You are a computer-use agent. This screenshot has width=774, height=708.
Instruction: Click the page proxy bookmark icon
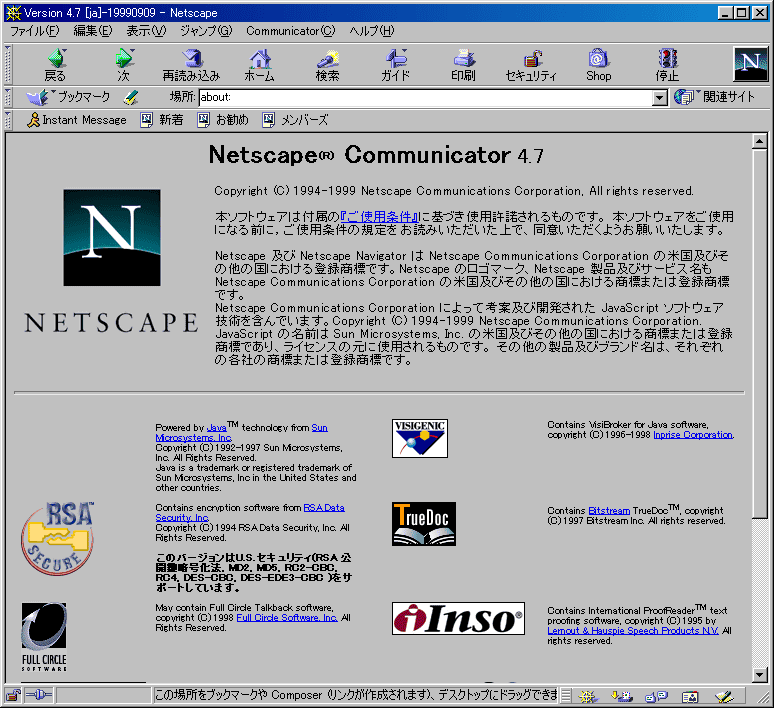coord(131,97)
